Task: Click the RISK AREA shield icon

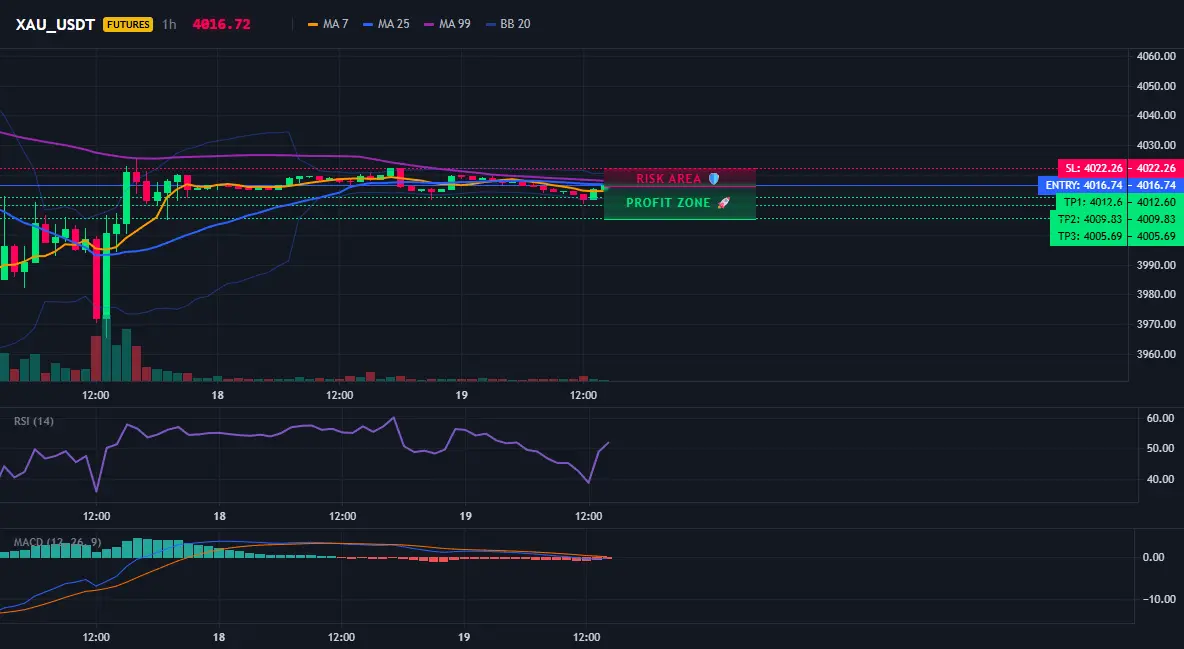Action: (713, 178)
